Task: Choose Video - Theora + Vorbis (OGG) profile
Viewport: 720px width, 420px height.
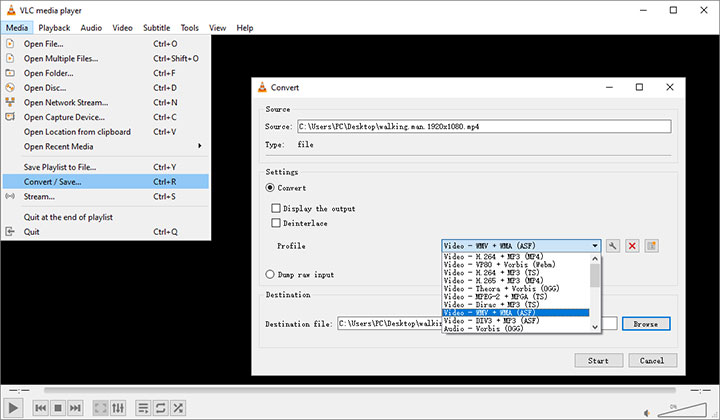Action: [x=516, y=289]
